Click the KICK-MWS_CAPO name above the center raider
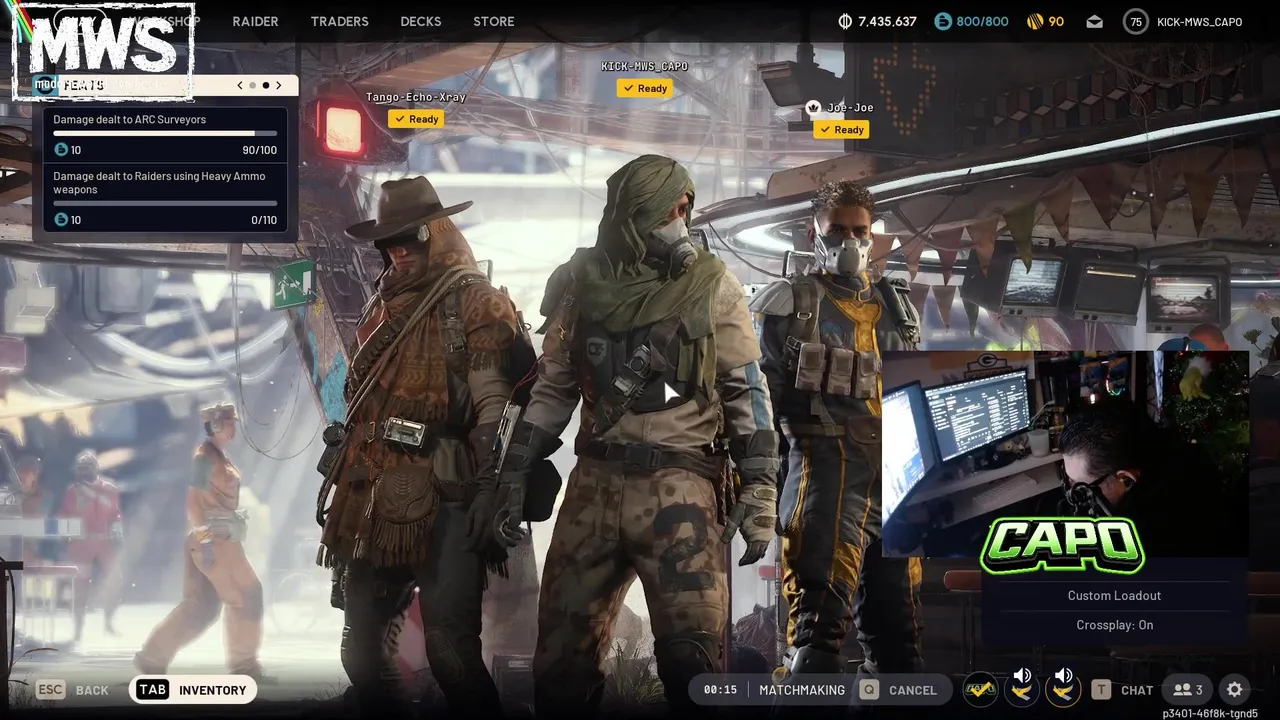The width and height of the screenshot is (1280, 720). [x=644, y=66]
